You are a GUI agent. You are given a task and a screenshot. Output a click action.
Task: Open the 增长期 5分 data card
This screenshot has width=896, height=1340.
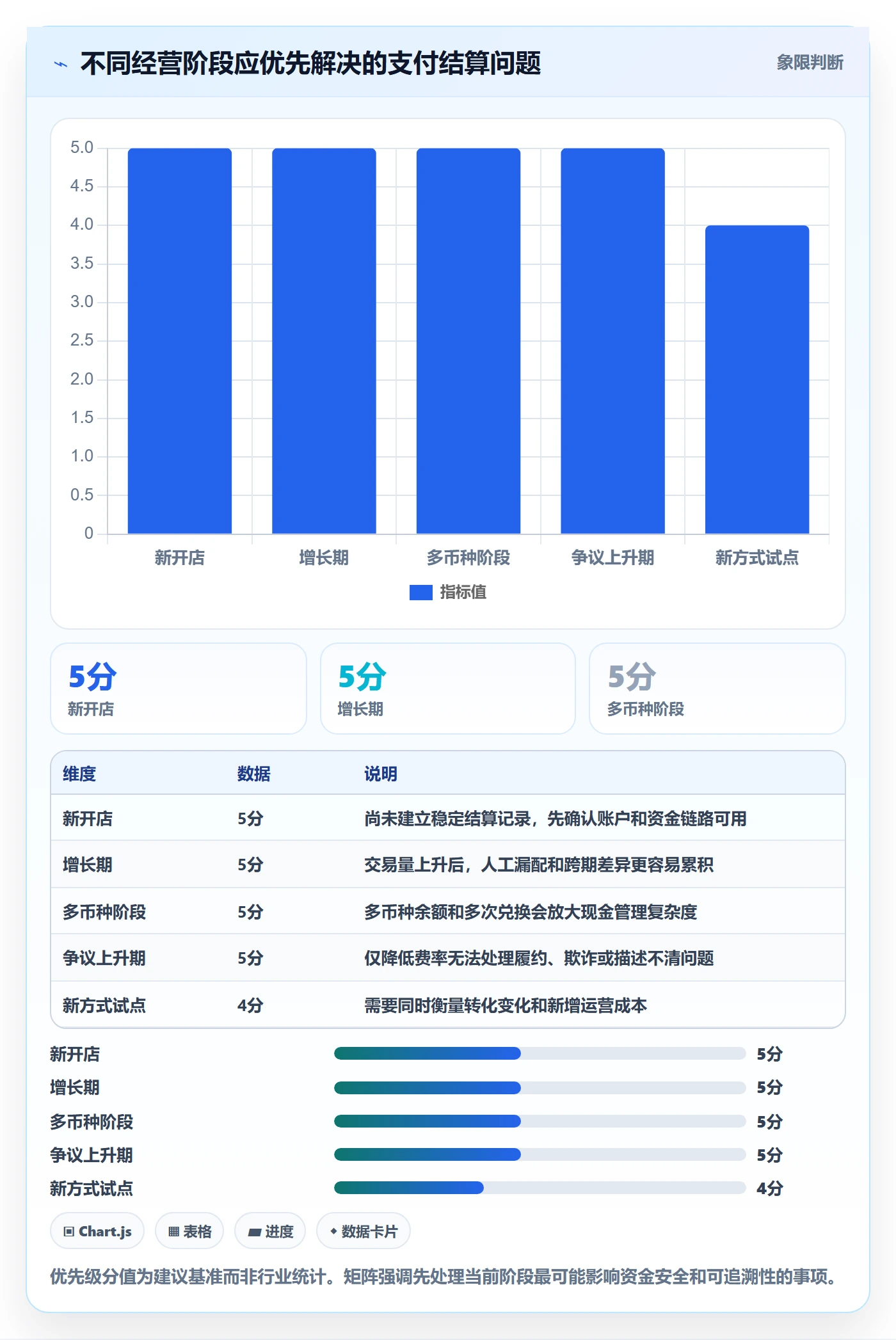click(448, 689)
